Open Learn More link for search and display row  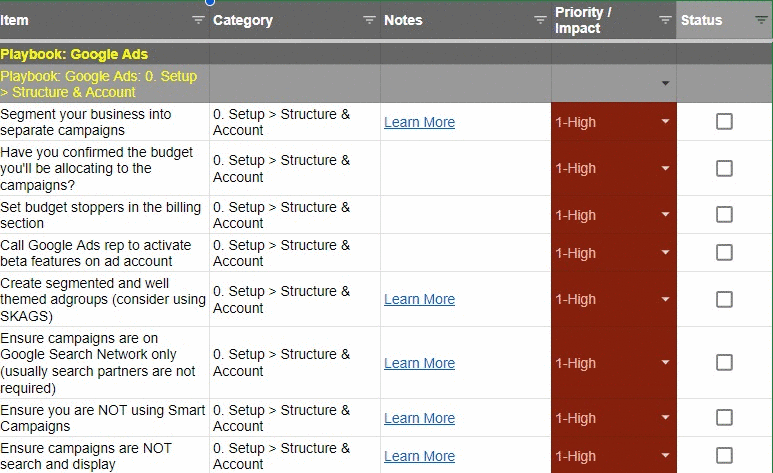tap(420, 456)
